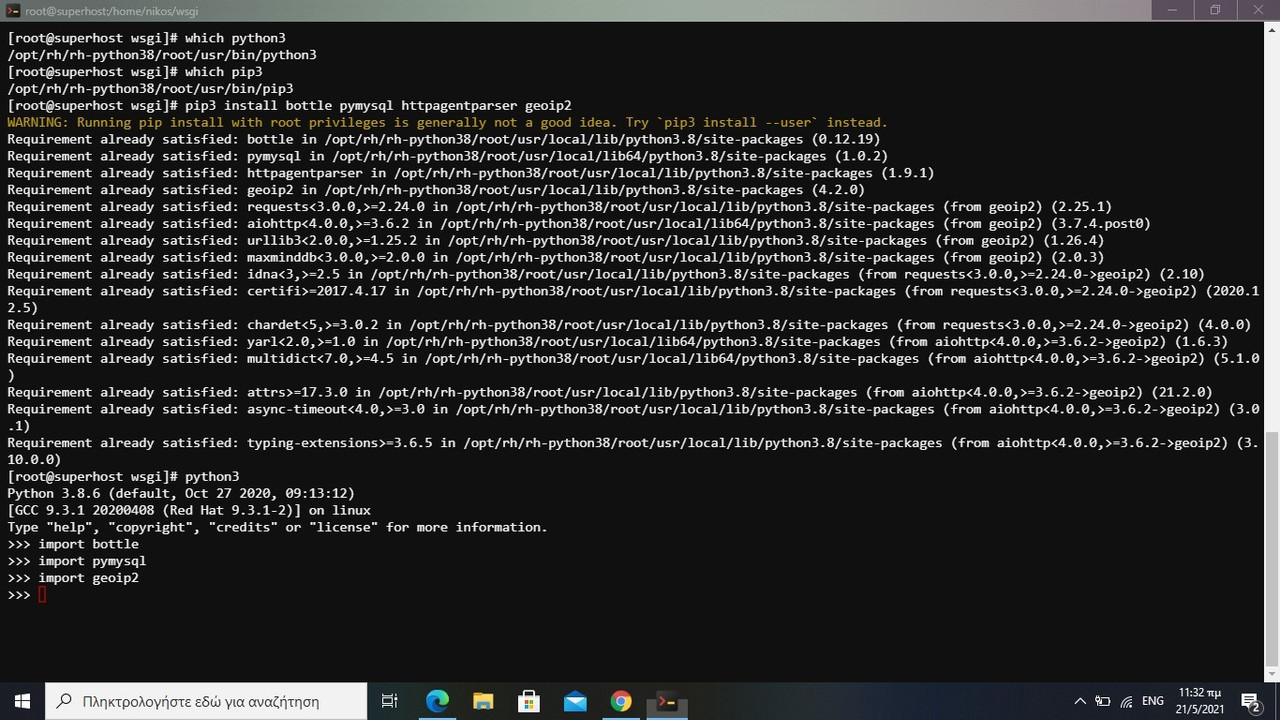Toggle the Action Center open
Screen dimensions: 1280x720
[1249, 701]
